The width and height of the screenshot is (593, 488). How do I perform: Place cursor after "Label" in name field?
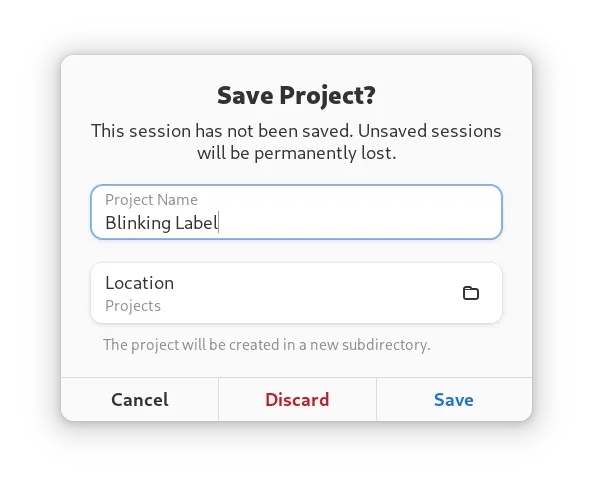click(219, 222)
